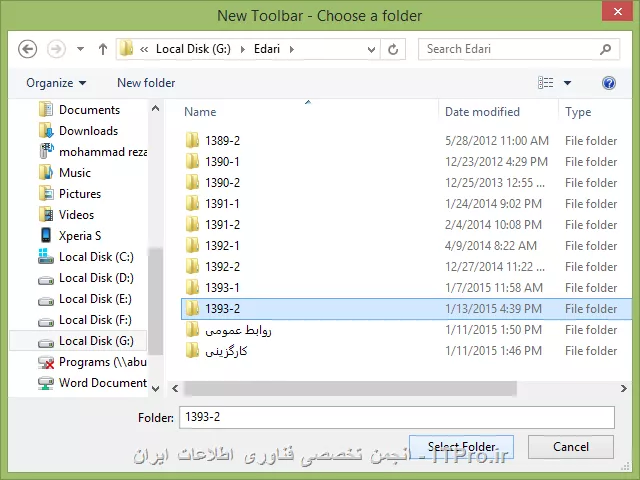The image size is (640, 480).
Task: Click the horizontal scrollbar thumb
Action: [350, 388]
